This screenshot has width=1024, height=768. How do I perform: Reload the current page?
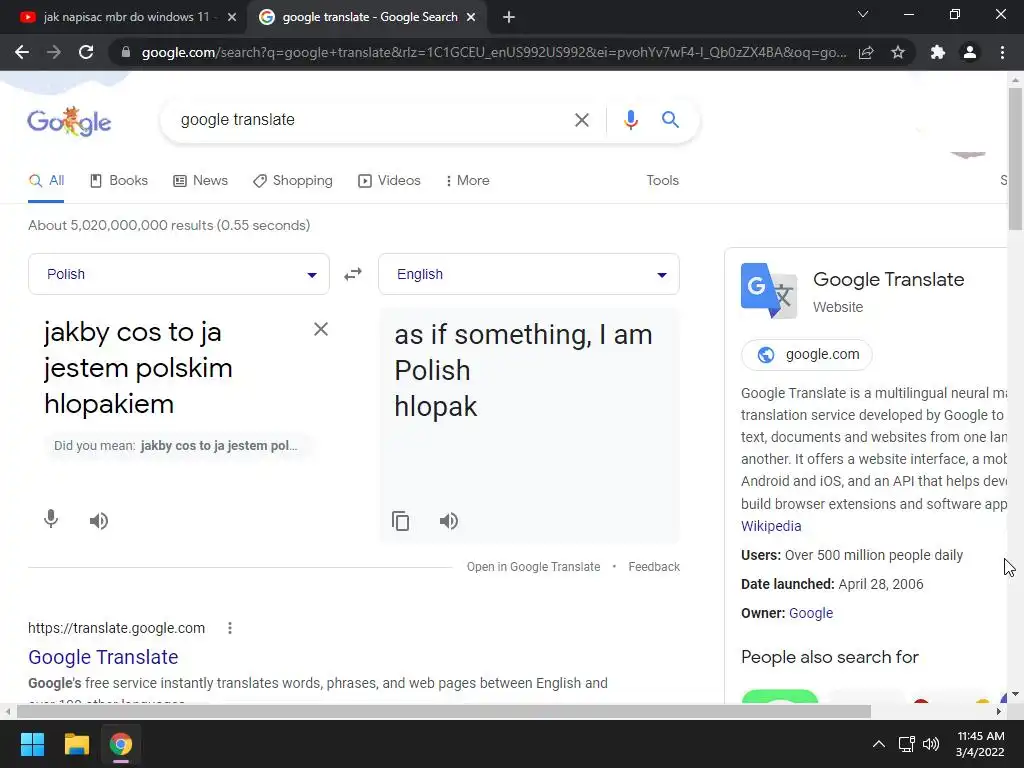click(86, 52)
